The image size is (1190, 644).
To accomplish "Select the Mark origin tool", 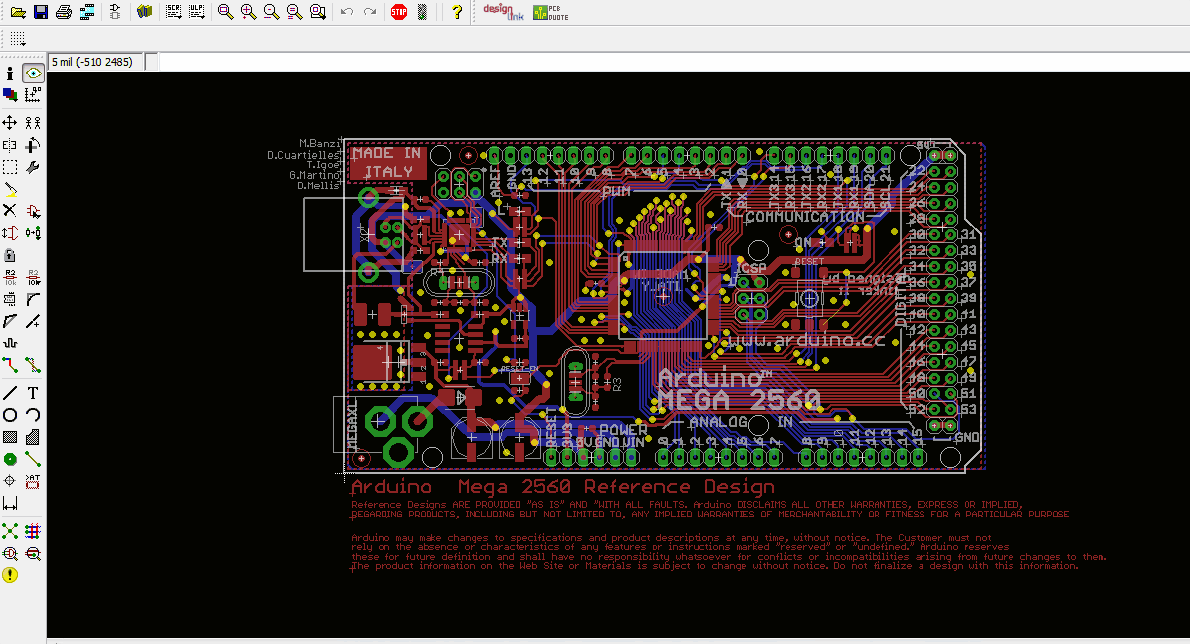I will 33,95.
